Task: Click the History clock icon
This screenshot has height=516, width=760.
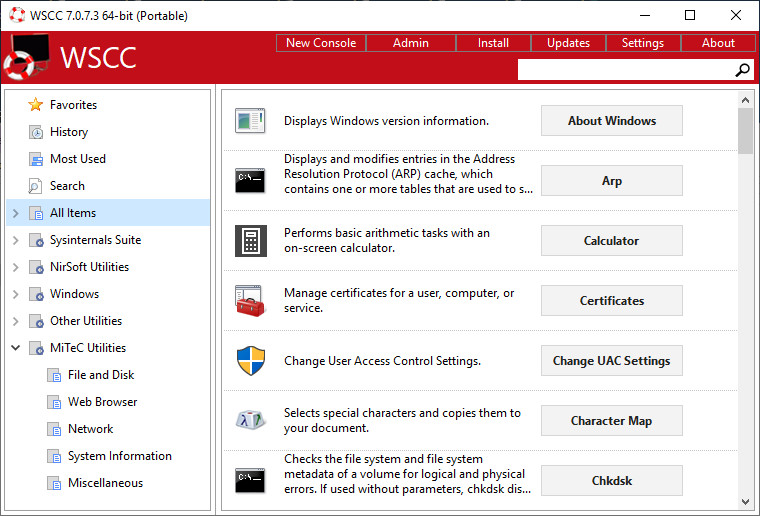Action: (x=36, y=132)
